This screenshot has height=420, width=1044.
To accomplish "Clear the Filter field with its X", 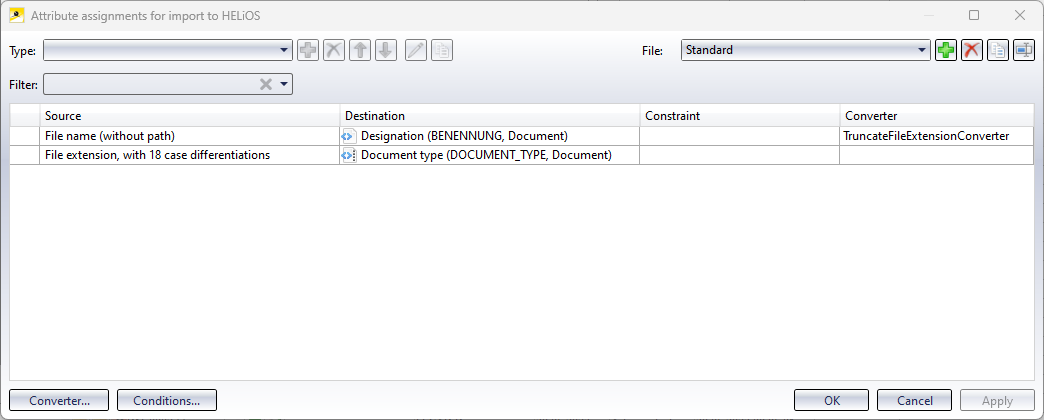I will click(x=266, y=85).
